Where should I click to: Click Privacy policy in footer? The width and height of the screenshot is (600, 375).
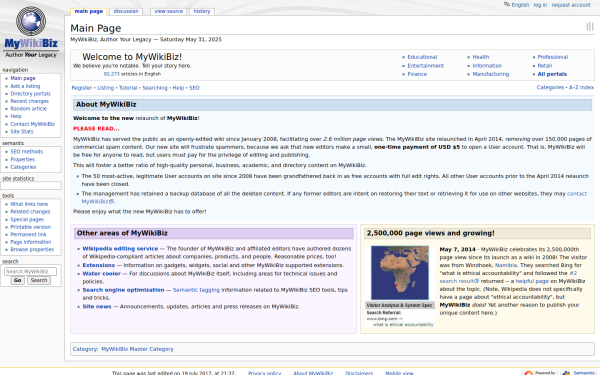(x=264, y=373)
